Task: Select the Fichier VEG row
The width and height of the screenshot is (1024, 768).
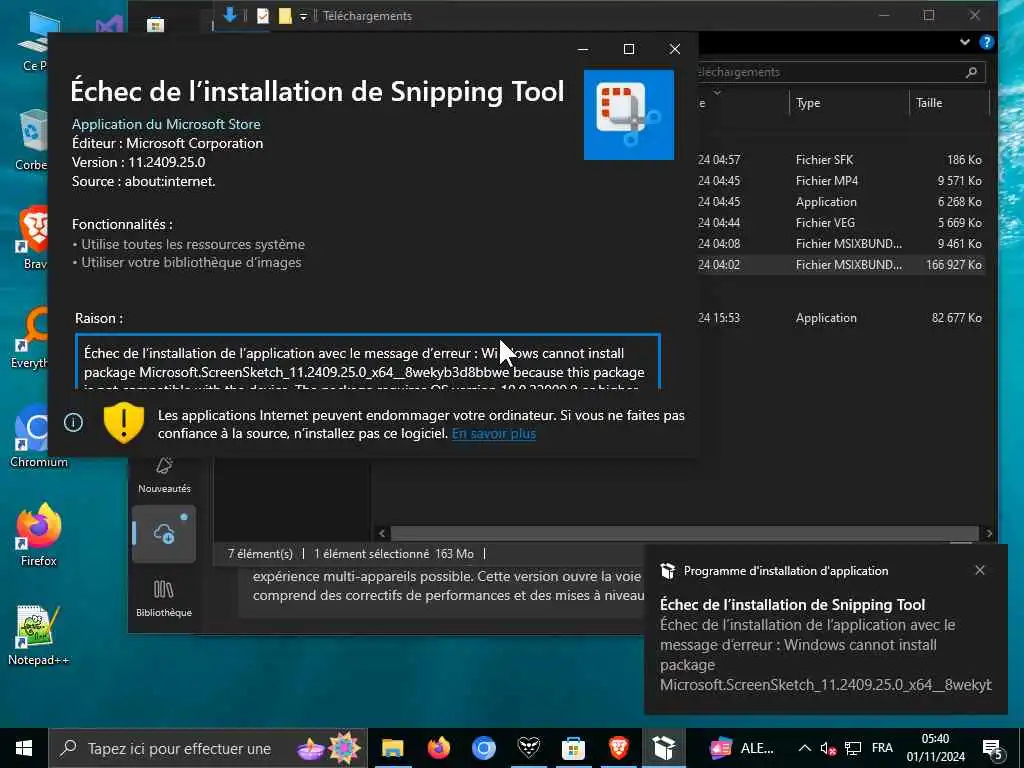Action: tap(841, 223)
